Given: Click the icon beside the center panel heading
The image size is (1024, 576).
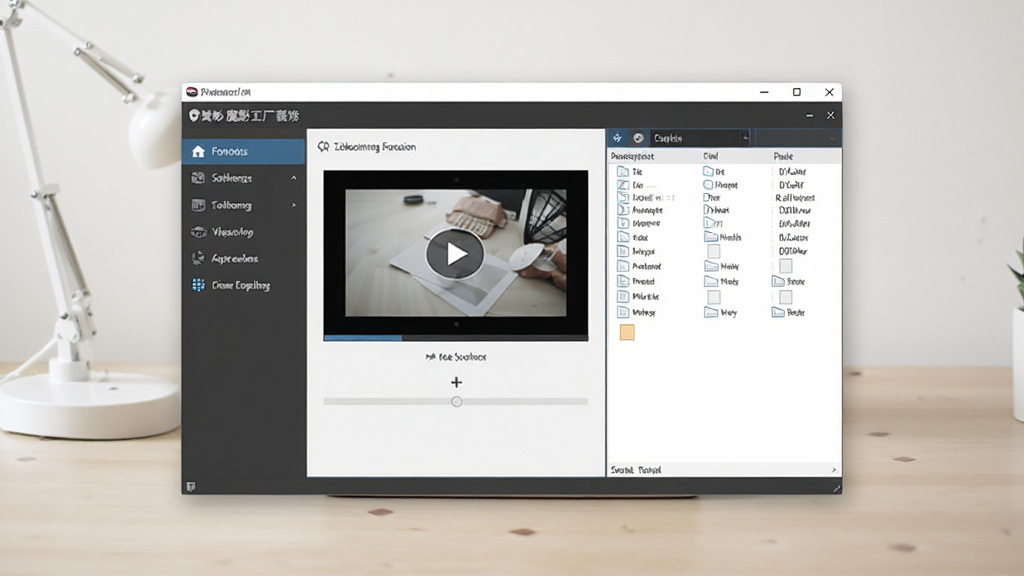Looking at the screenshot, I should pos(323,147).
